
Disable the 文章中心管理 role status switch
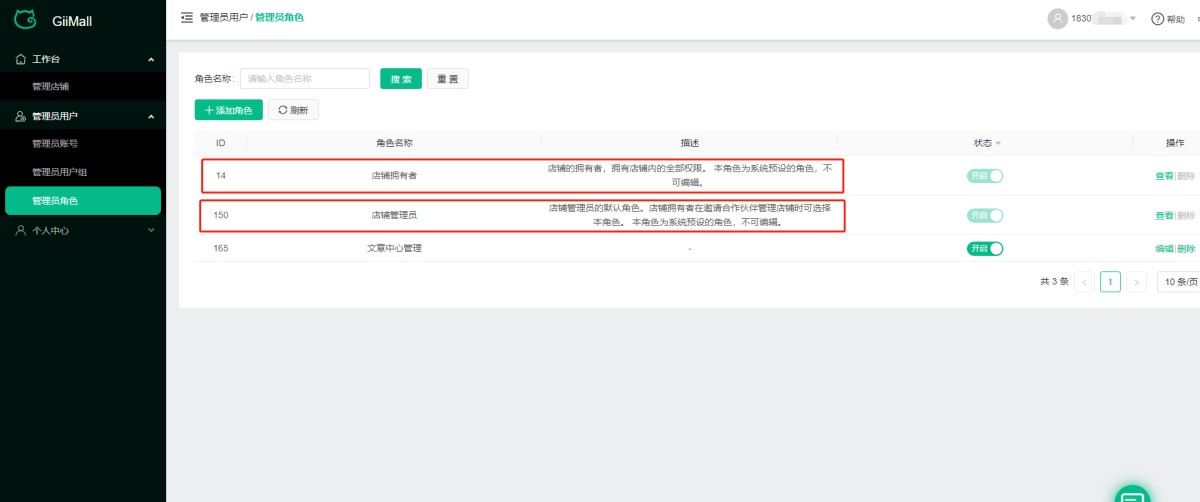tap(984, 249)
